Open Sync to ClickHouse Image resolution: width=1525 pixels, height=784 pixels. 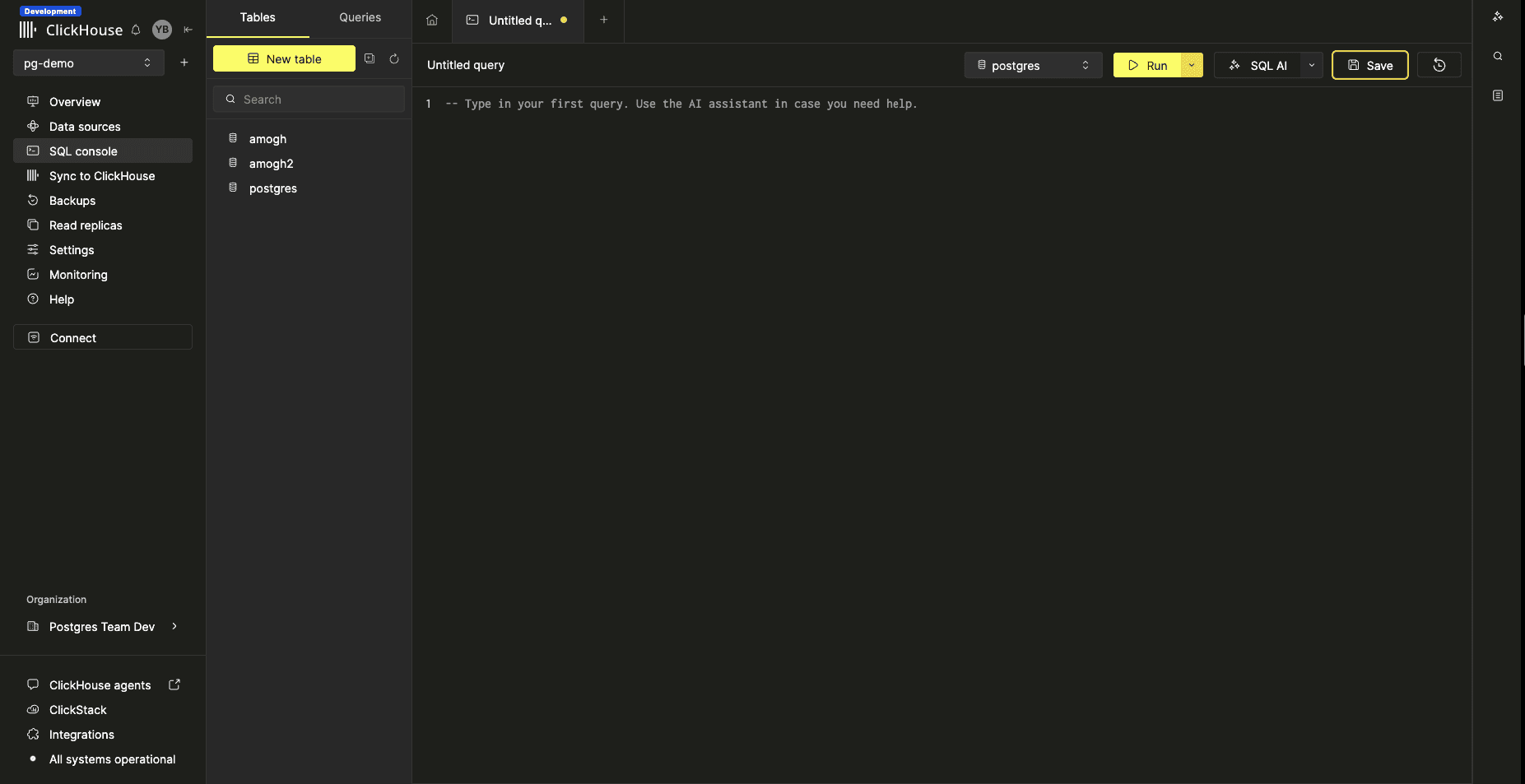[103, 176]
